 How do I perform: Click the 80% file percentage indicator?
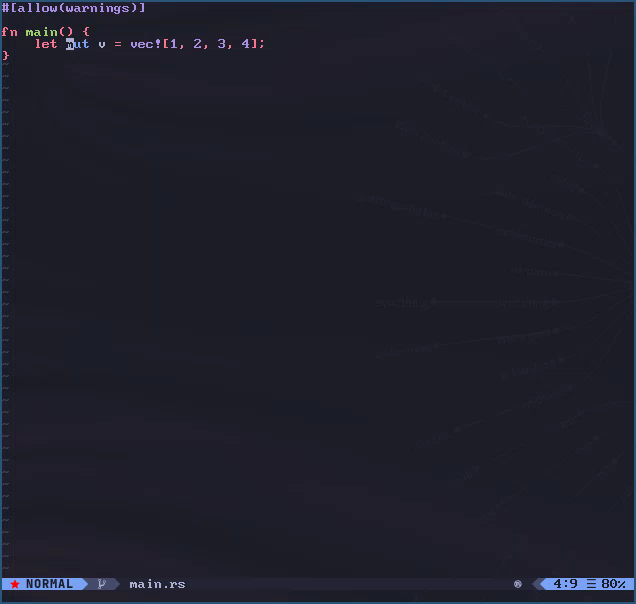pyautogui.click(x=613, y=584)
